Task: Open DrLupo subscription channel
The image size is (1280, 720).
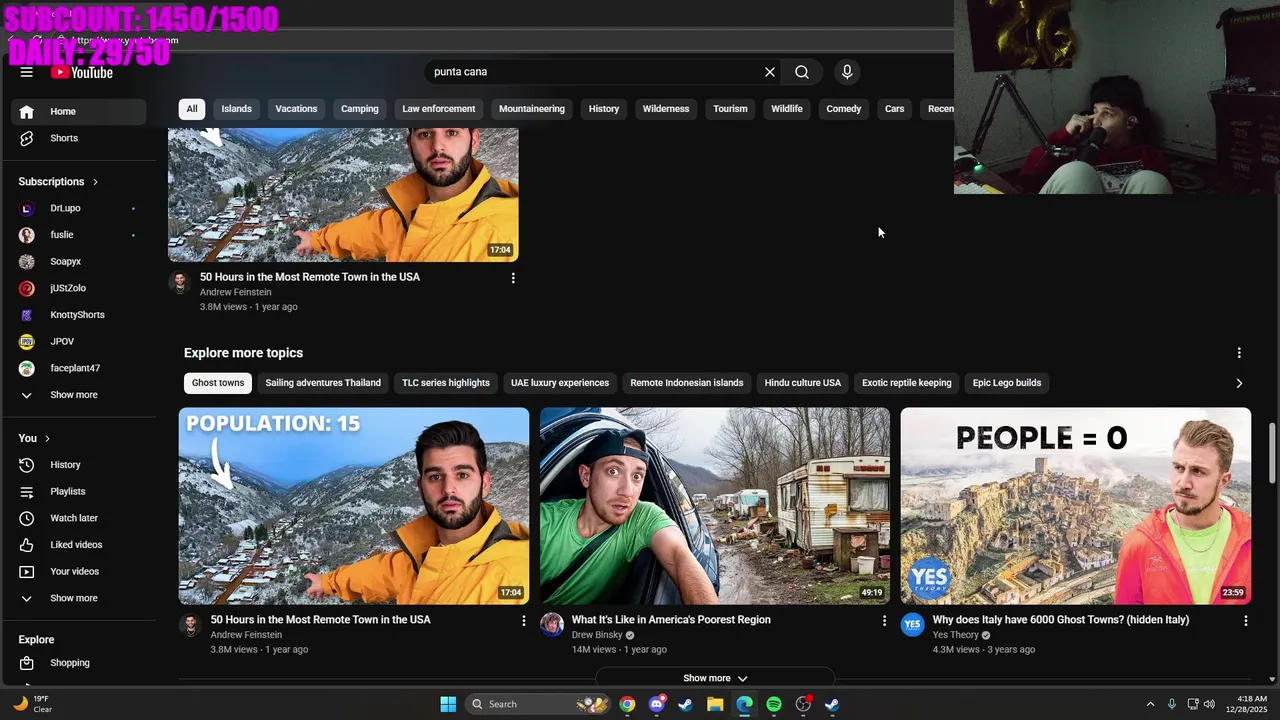Action: pyautogui.click(x=79, y=208)
